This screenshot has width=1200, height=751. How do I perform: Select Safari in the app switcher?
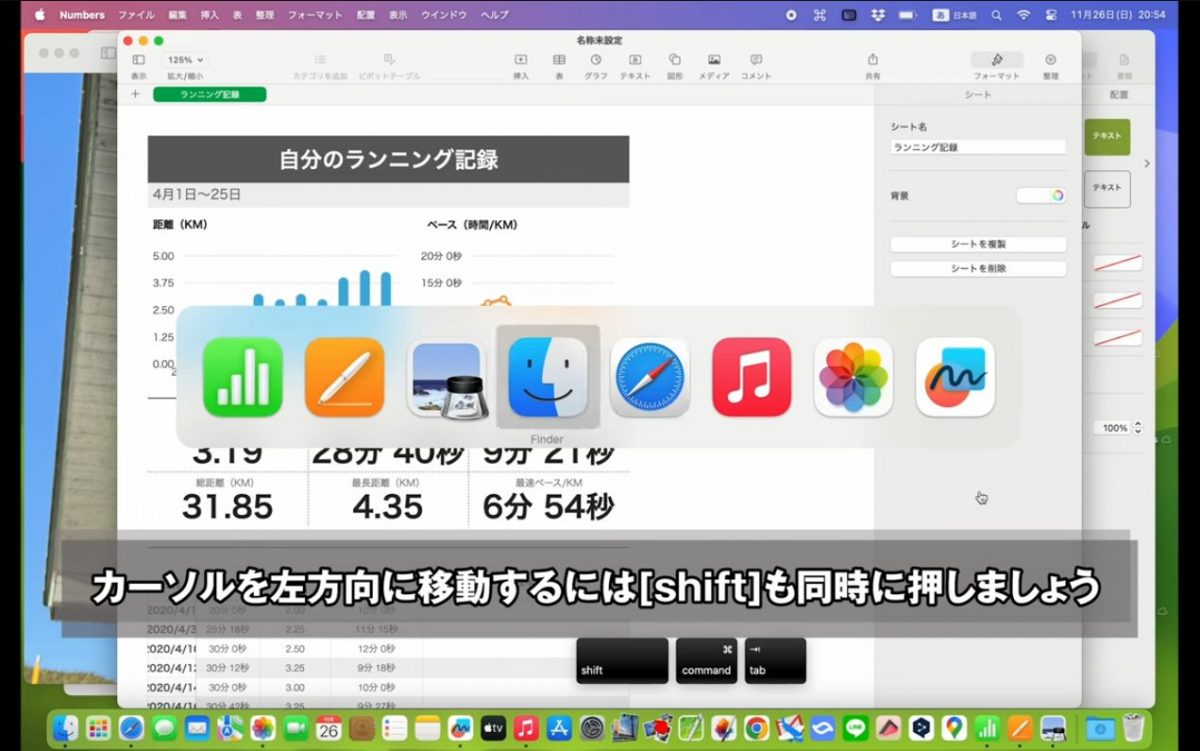pos(650,377)
